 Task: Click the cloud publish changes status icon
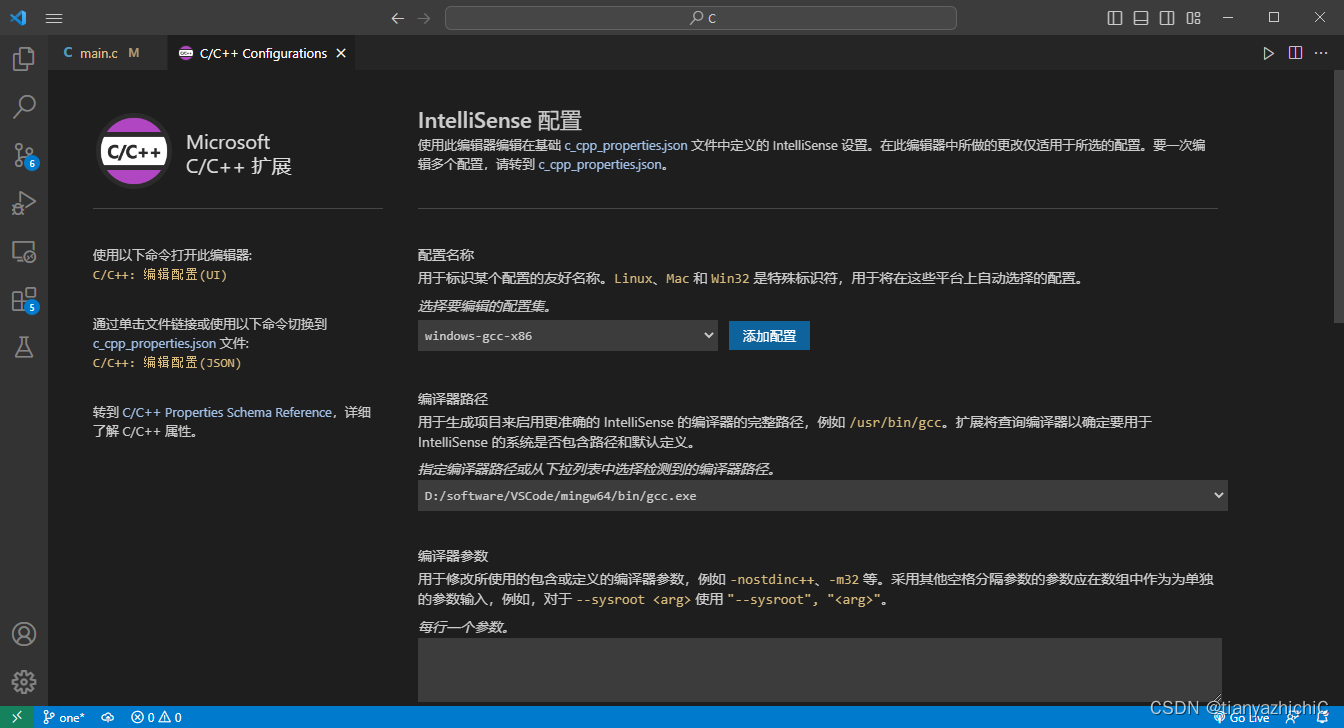click(108, 717)
